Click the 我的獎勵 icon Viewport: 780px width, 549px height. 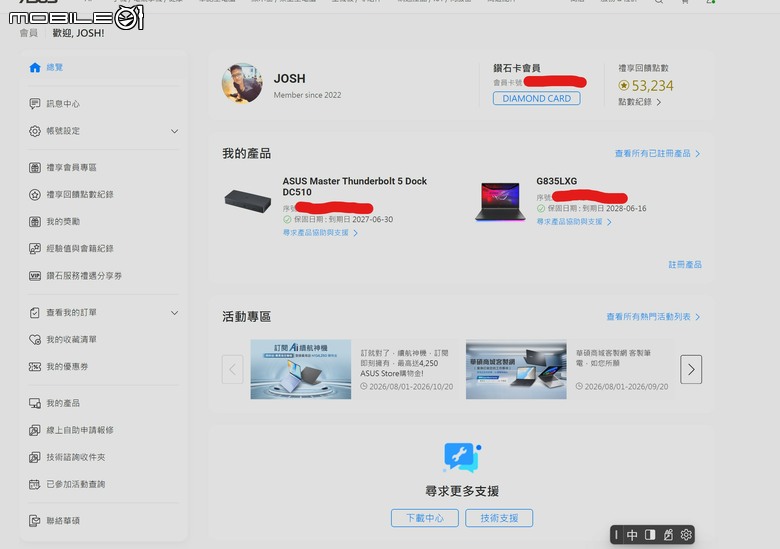point(35,222)
